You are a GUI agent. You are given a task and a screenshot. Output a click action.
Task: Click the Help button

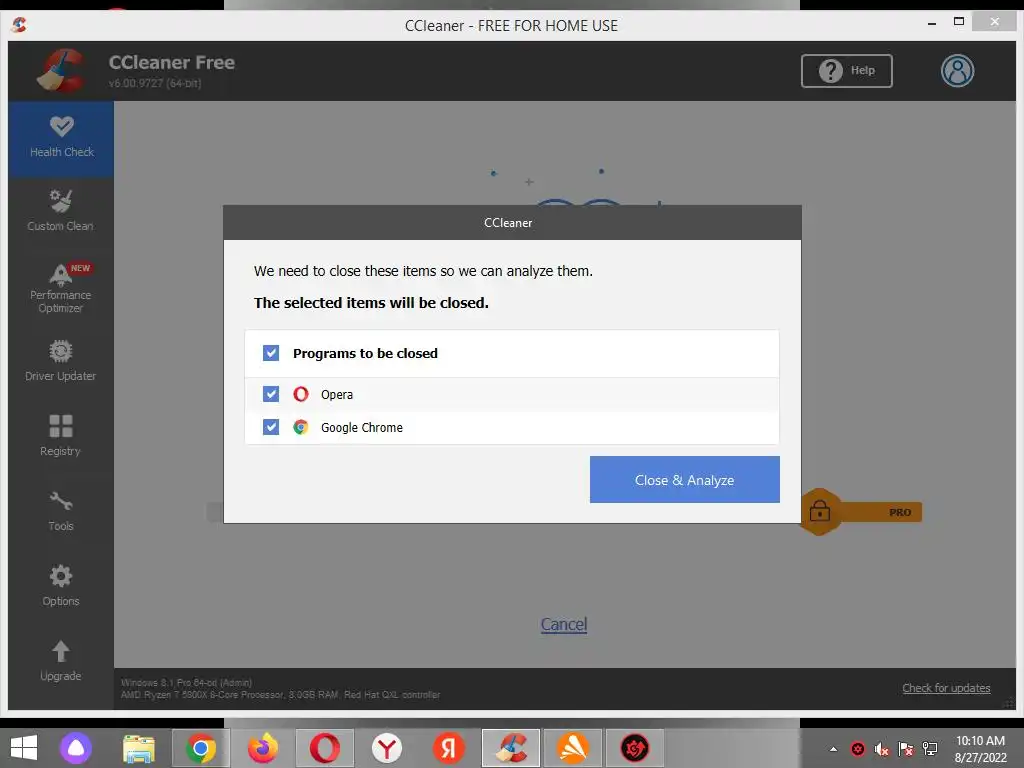click(846, 71)
